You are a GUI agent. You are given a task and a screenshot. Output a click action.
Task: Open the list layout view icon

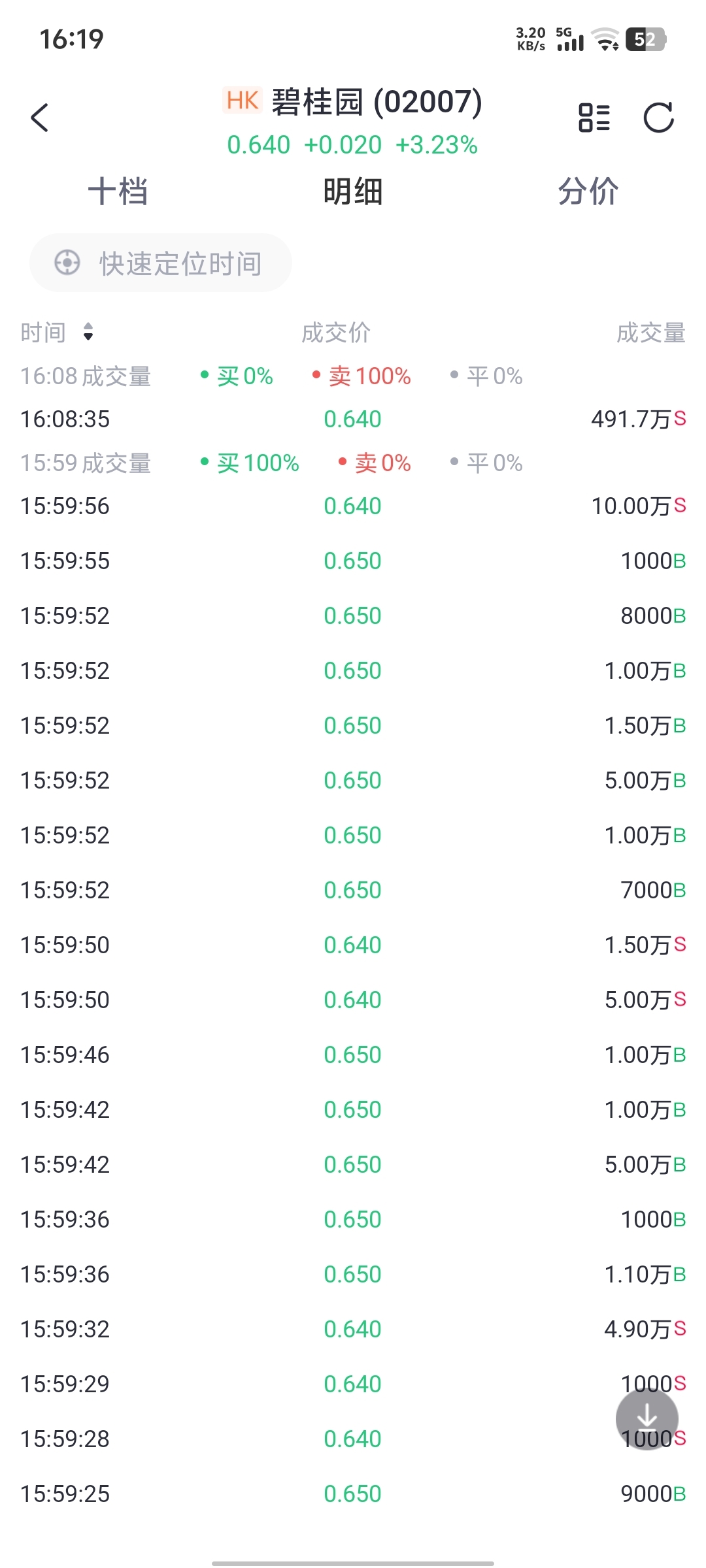pyautogui.click(x=594, y=118)
